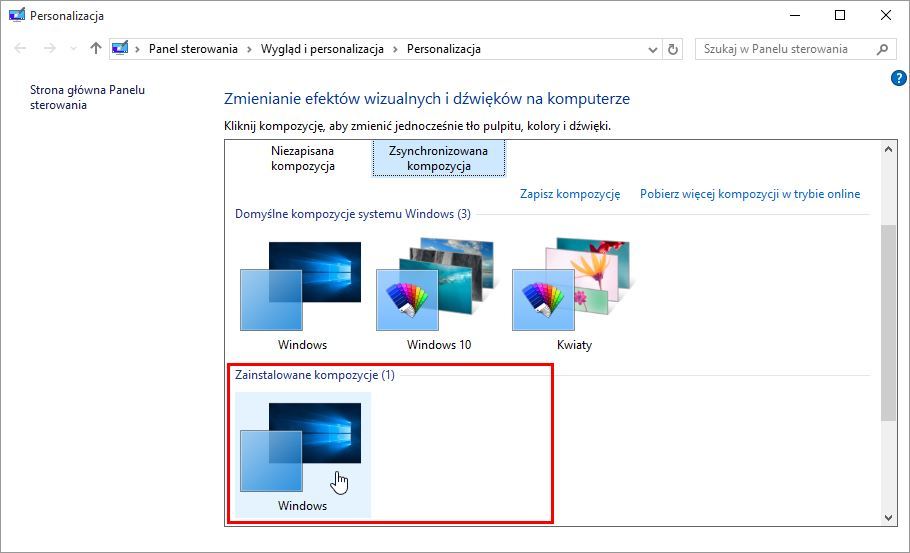Open help with the question mark icon

tap(898, 78)
